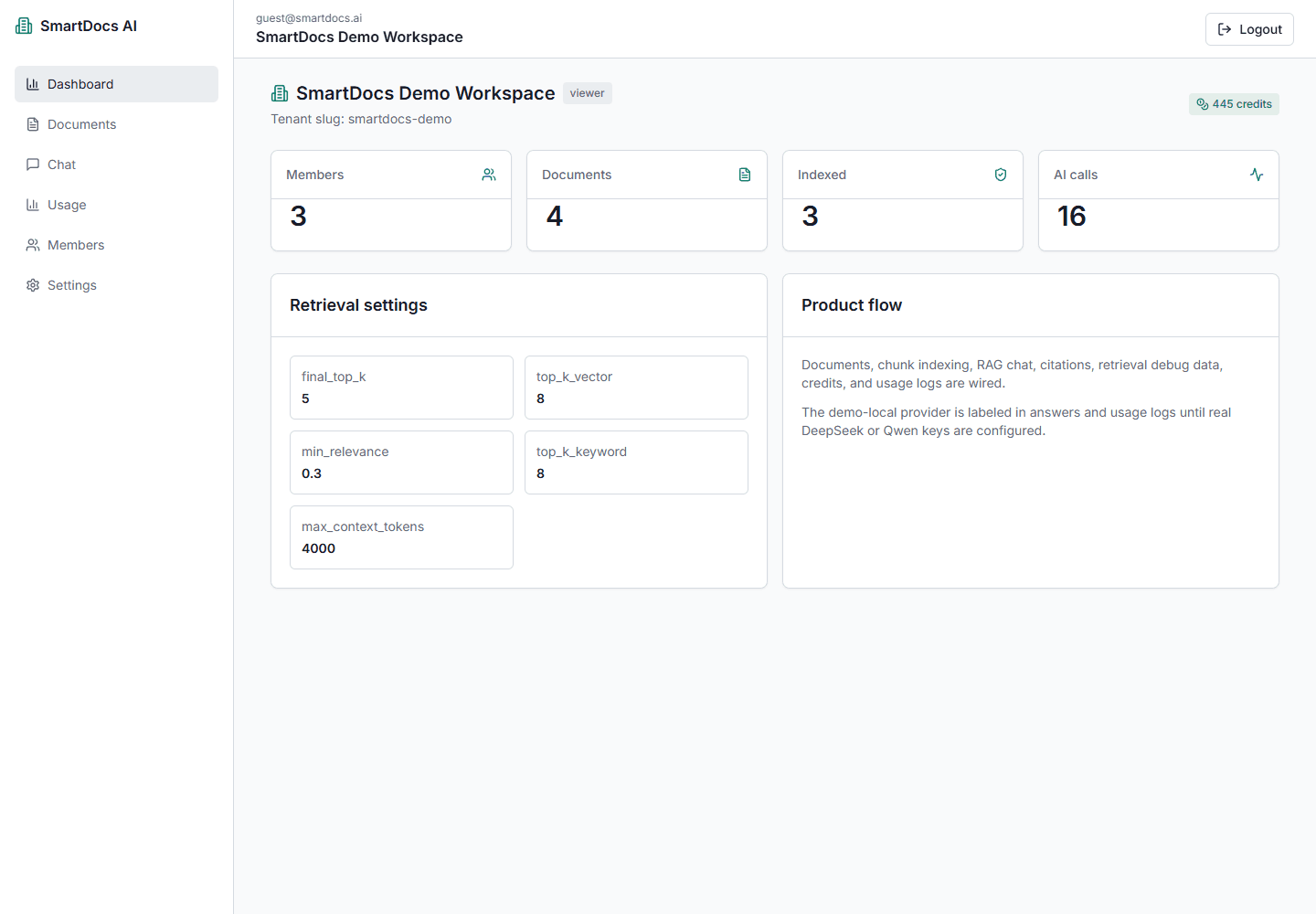Click the shield check icon on Indexed card

point(1001,175)
